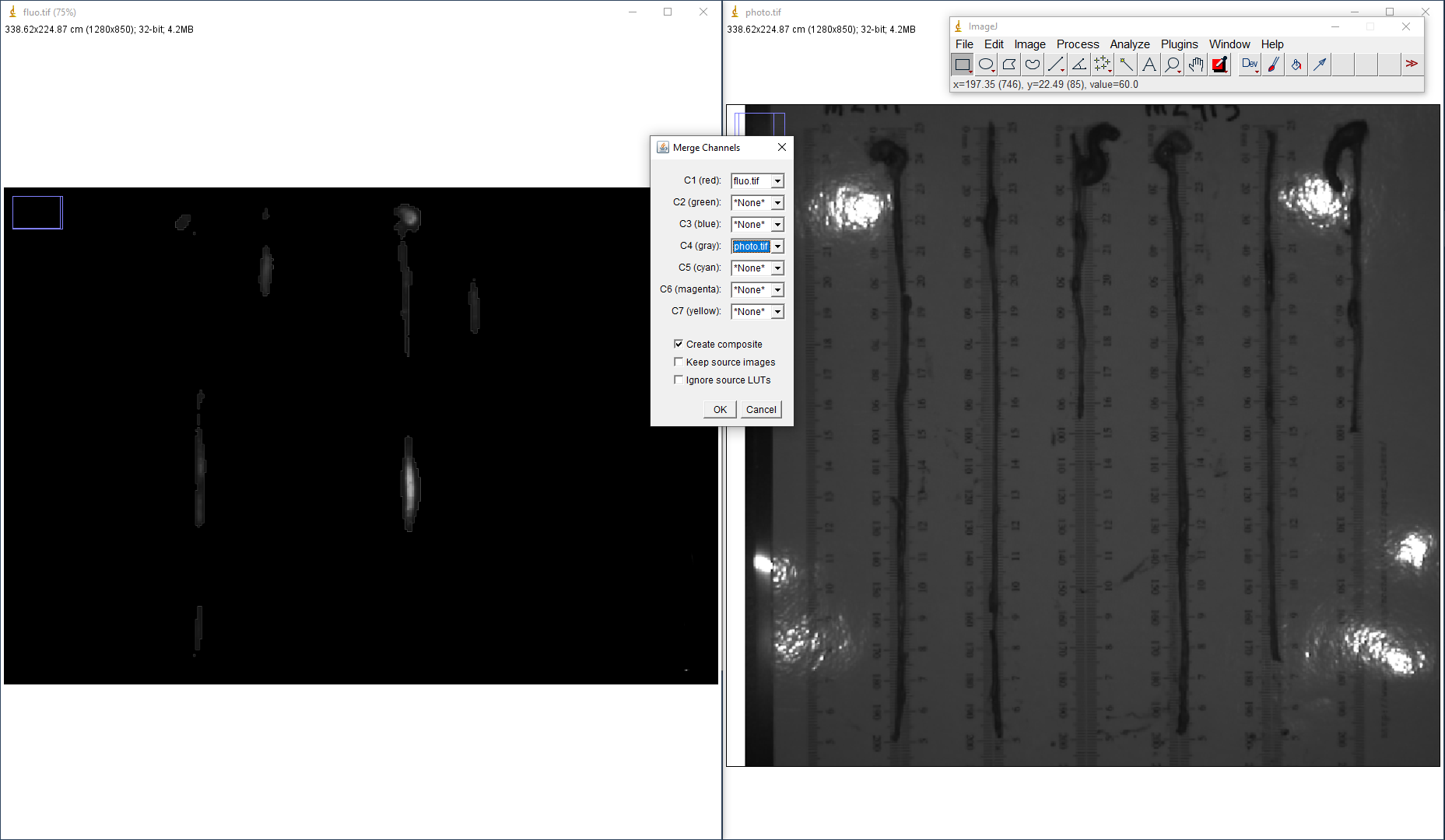The image size is (1445, 840).
Task: Select the Angle tool
Action: pos(1079,65)
